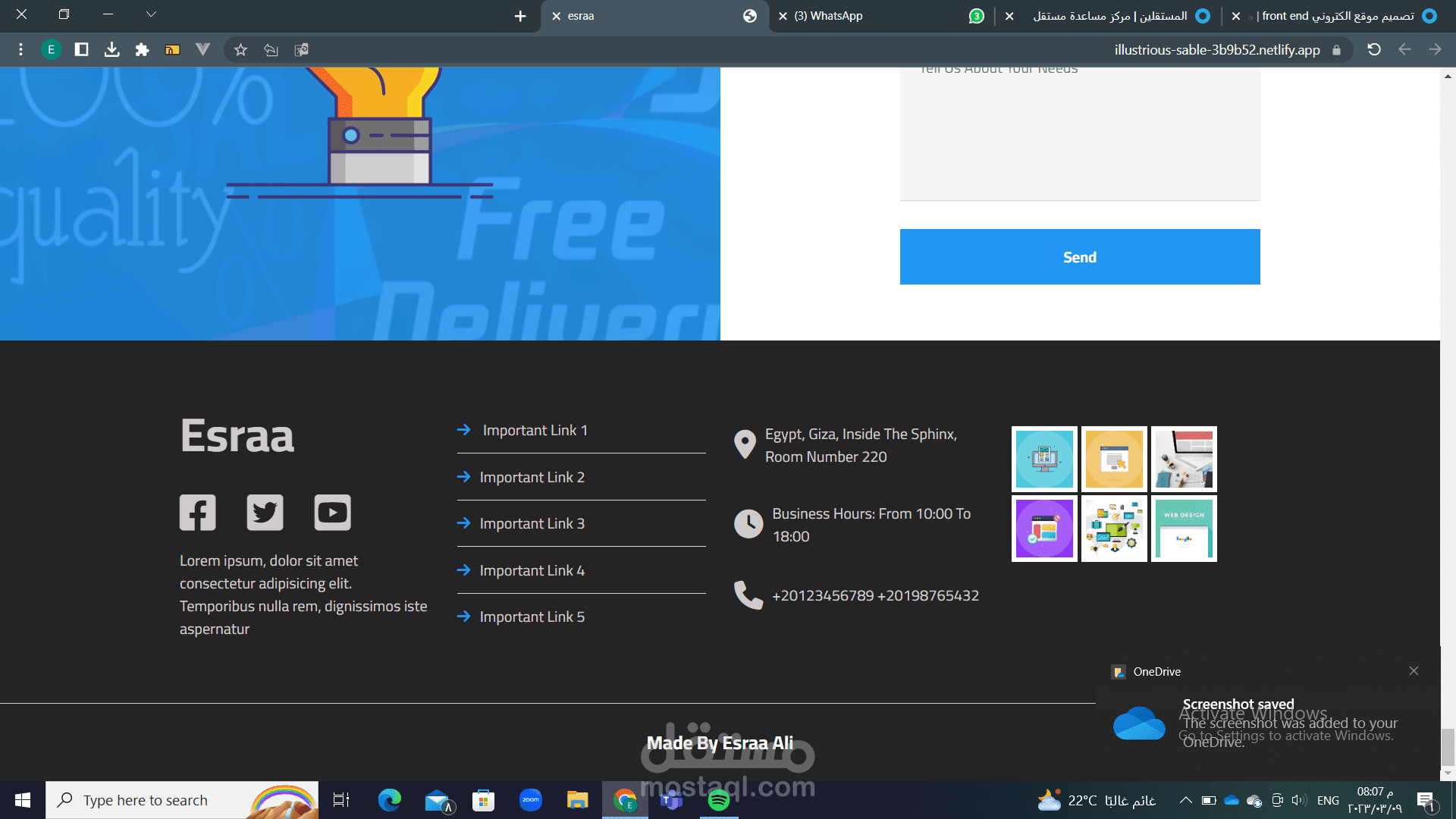Screen dimensions: 1456x819
Task: Click the clock icon beside Business Hours
Action: (748, 524)
